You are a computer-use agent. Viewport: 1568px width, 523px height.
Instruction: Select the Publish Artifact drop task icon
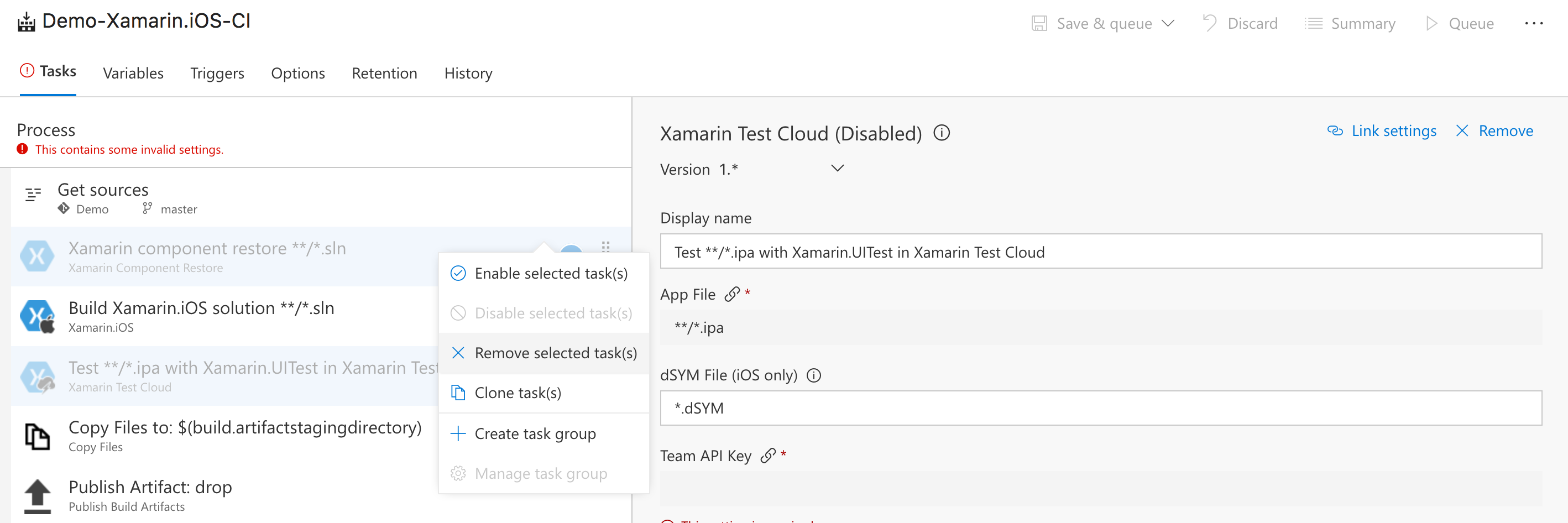37,495
